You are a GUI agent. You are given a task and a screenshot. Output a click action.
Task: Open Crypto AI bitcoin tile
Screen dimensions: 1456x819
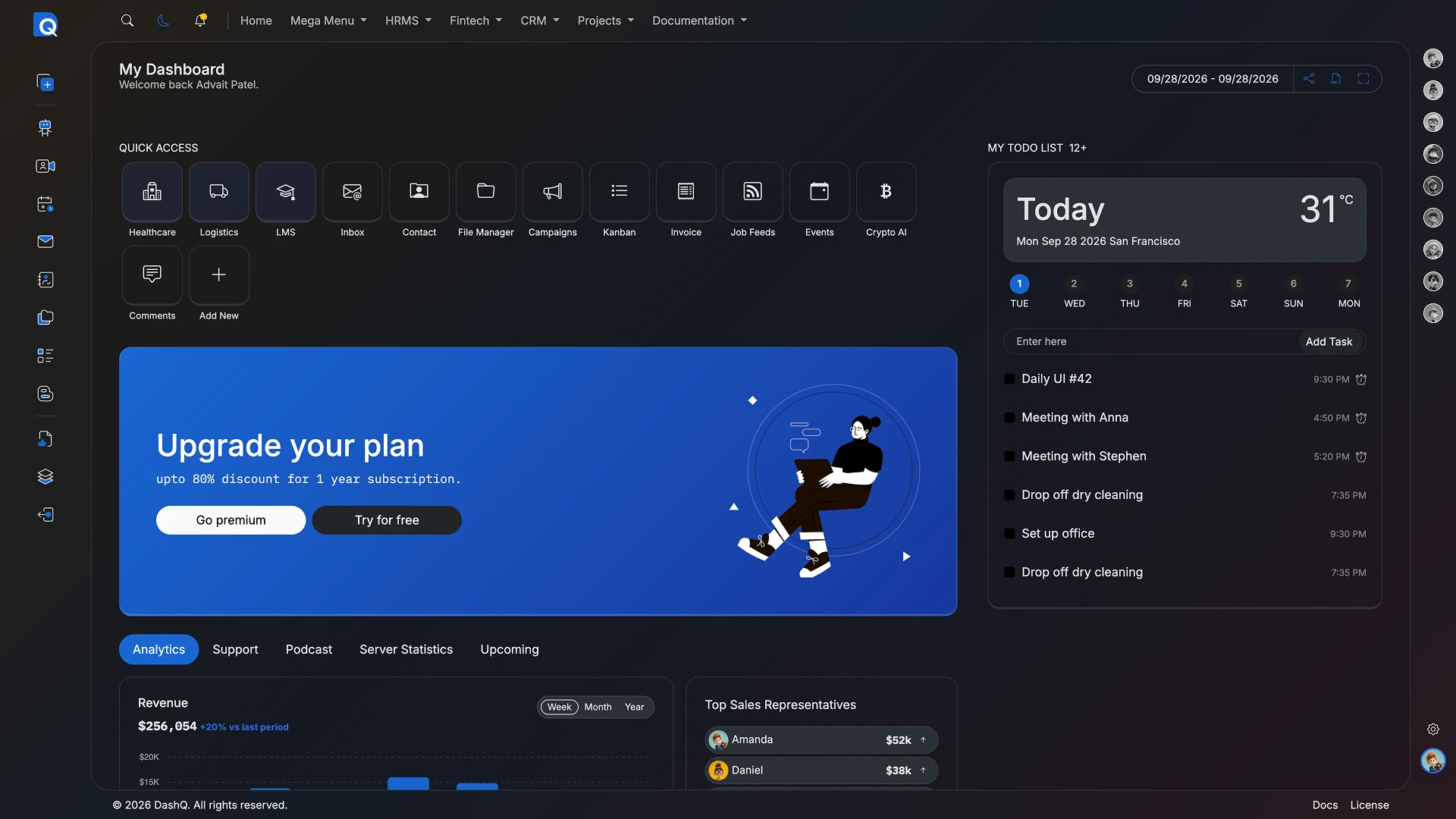click(x=886, y=192)
